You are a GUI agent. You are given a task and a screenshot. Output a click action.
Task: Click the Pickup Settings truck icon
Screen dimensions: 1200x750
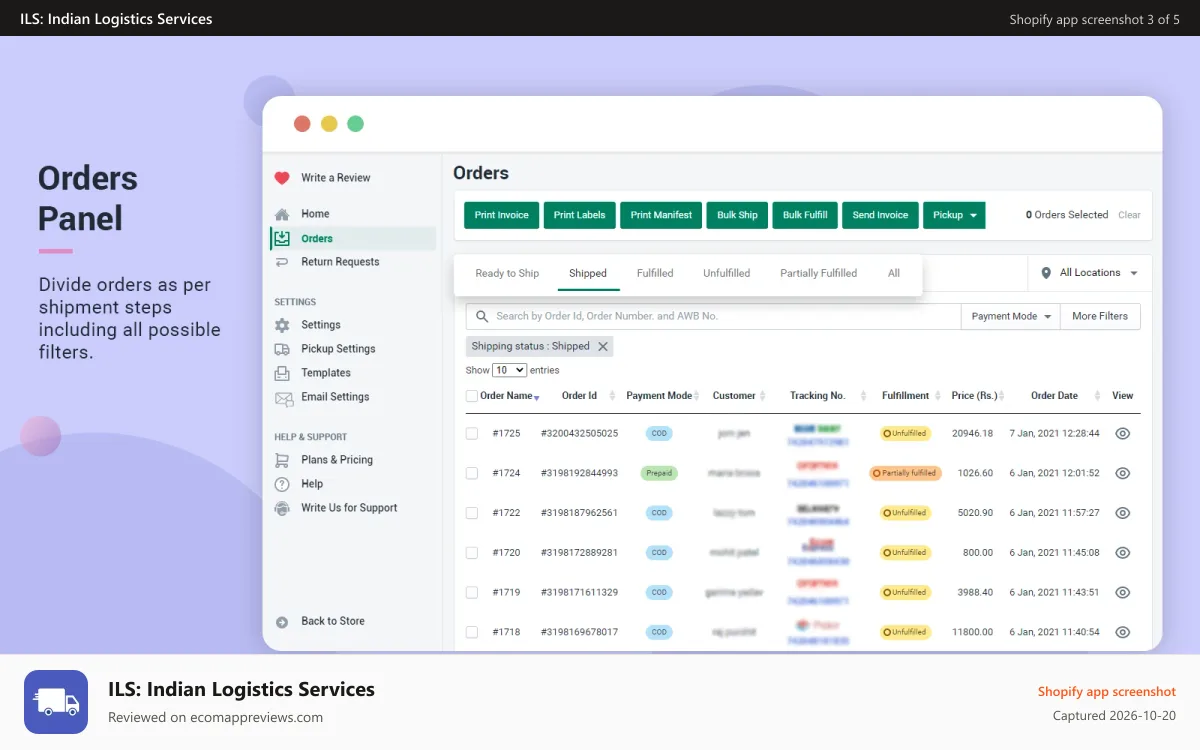(x=282, y=349)
